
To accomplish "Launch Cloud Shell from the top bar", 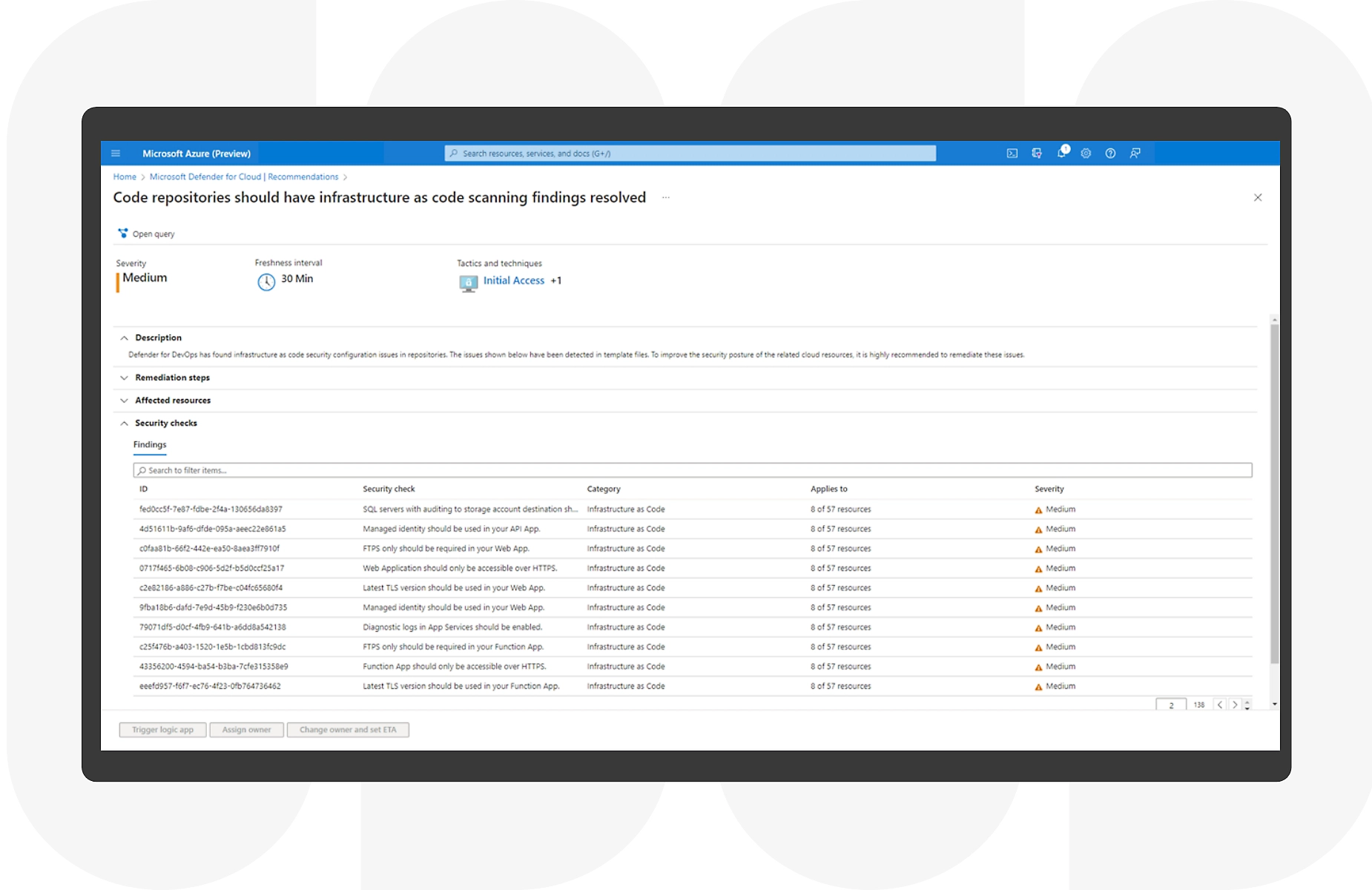I will pos(1012,154).
